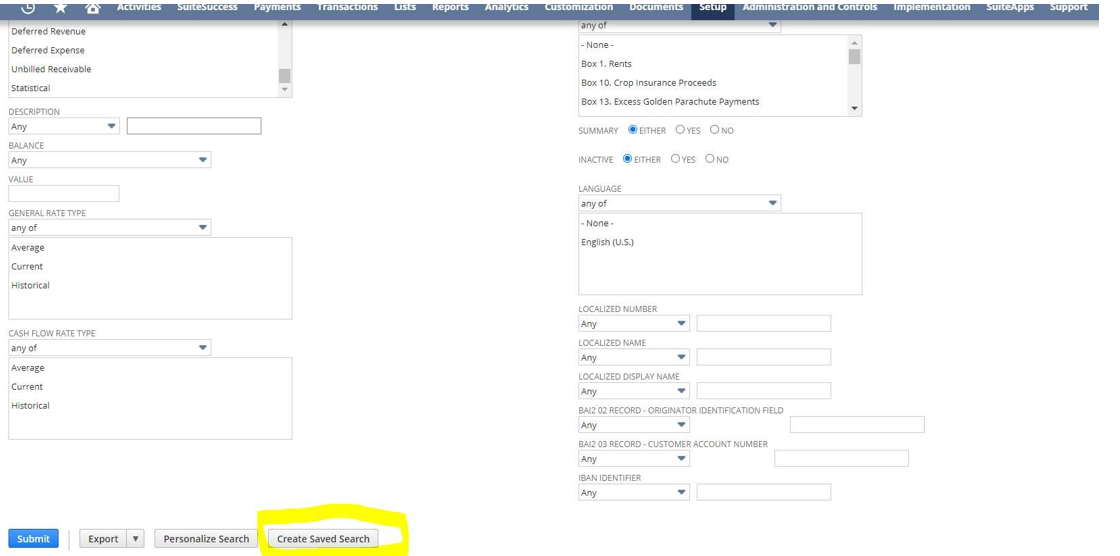Select EITHER for Inactive
Screen dimensions: 1120x556
click(x=627, y=159)
